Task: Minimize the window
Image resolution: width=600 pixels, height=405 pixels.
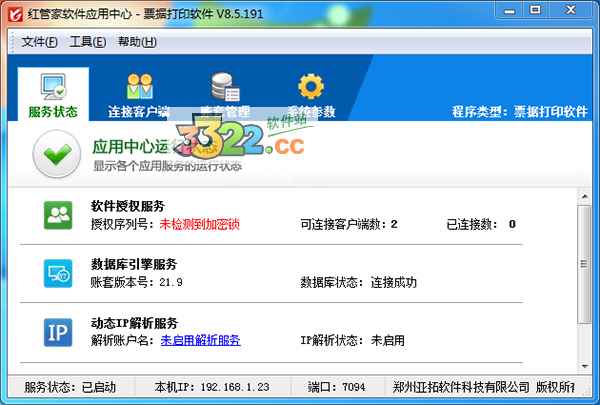Action: [509, 10]
